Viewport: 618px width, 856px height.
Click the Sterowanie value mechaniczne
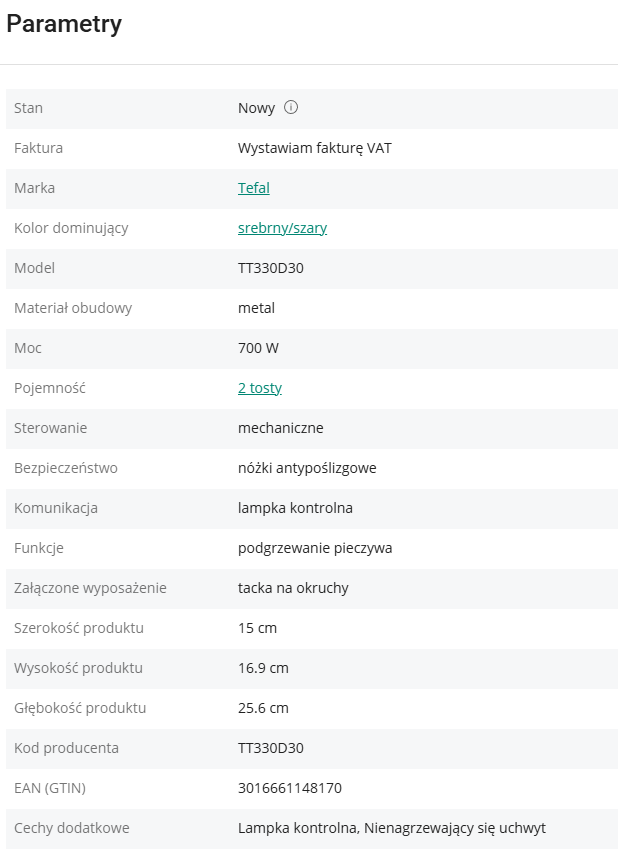point(281,428)
